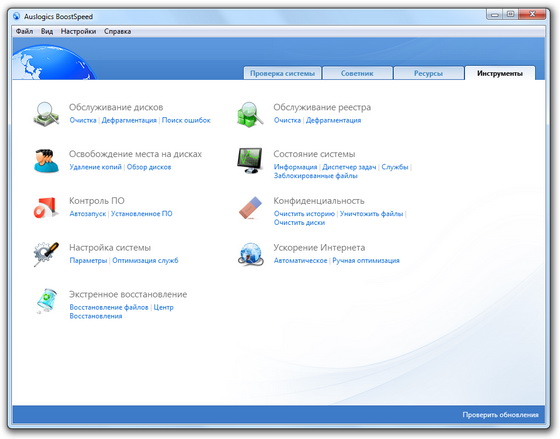Open Заблокированные файлы link
The height and width of the screenshot is (439, 560).
(x=316, y=176)
